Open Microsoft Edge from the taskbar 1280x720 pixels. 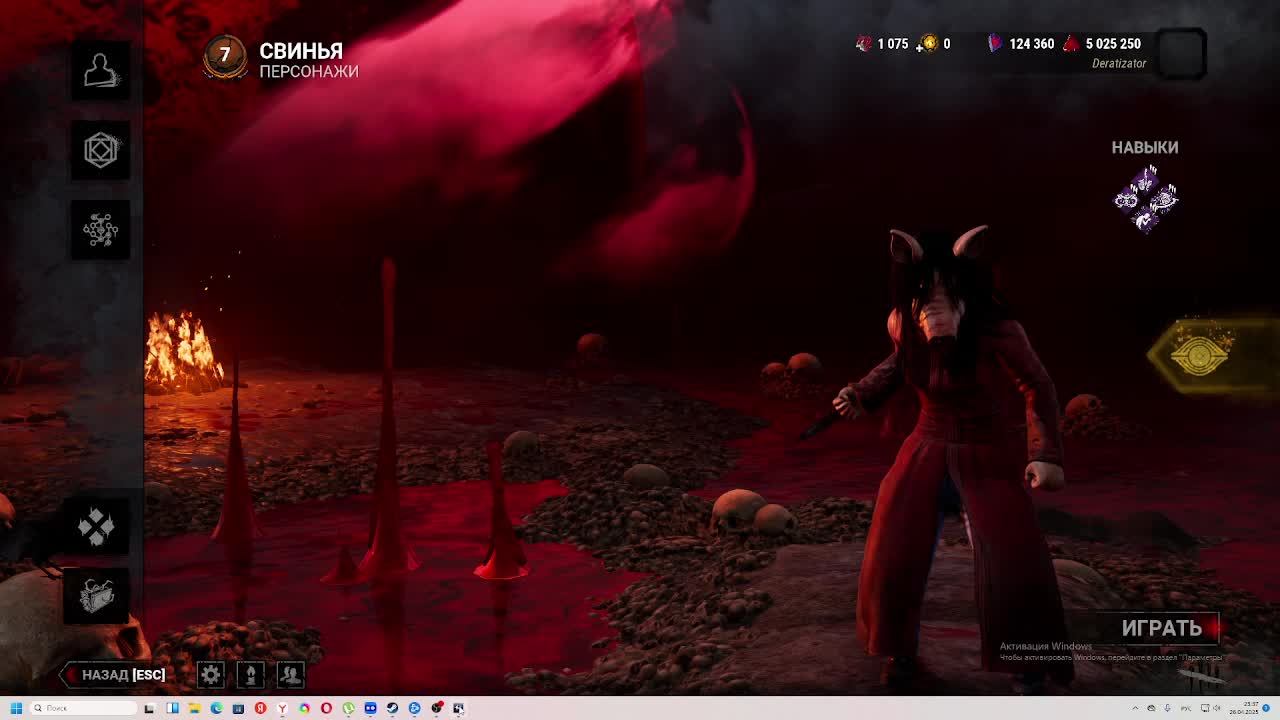[216, 708]
